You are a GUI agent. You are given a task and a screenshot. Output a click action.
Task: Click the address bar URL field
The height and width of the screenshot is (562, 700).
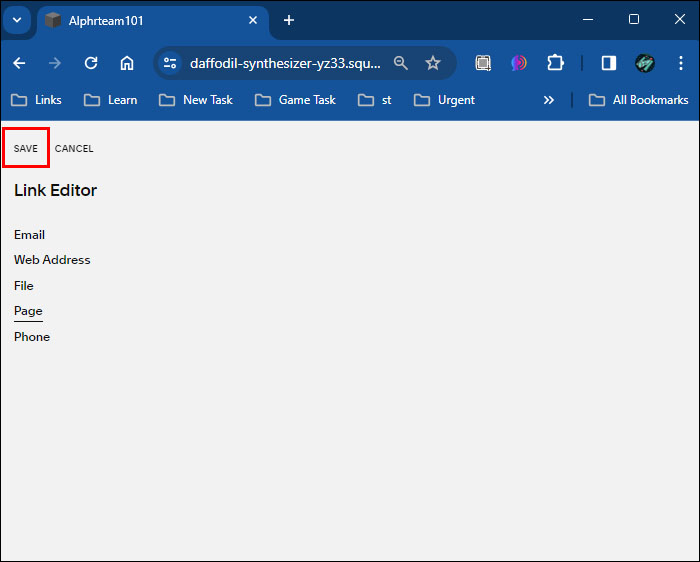click(x=286, y=63)
